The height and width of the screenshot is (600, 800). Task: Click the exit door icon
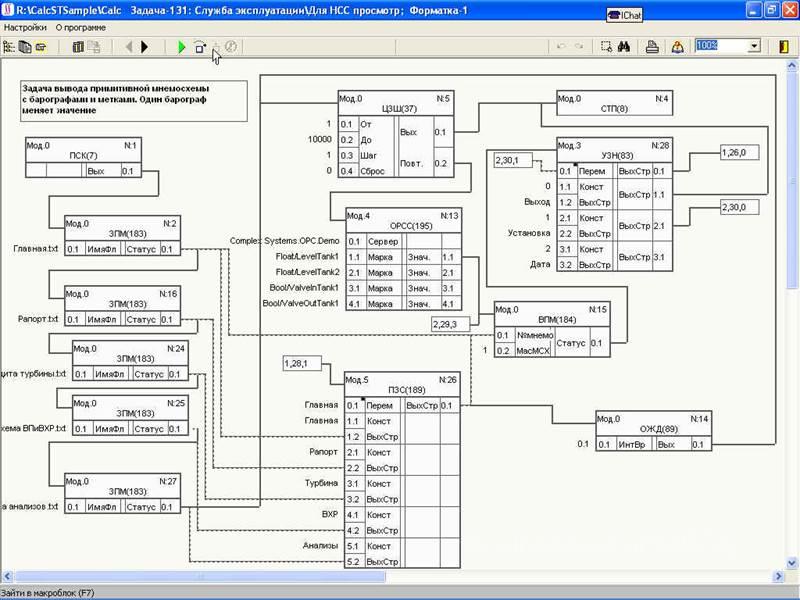pos(782,46)
